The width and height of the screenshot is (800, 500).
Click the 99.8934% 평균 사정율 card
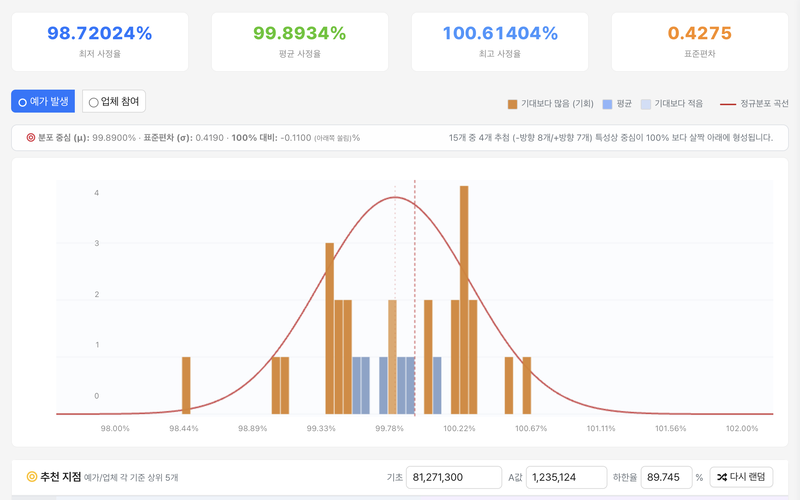[x=300, y=42]
